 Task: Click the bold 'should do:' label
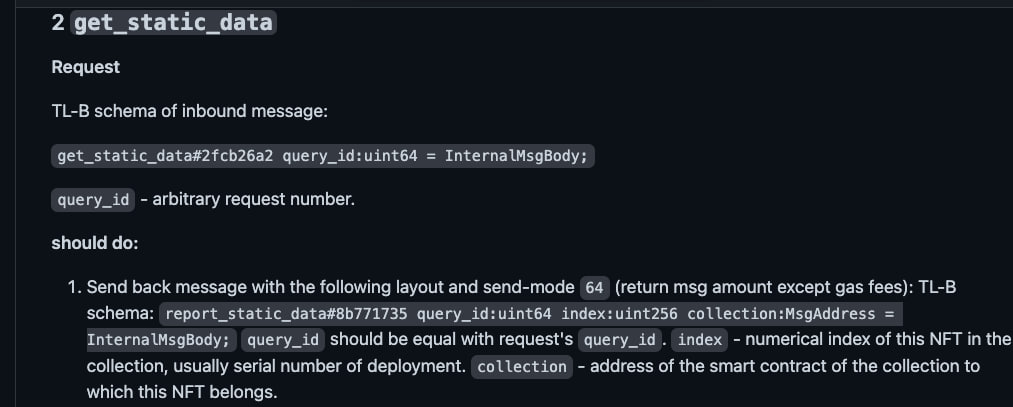coord(95,244)
